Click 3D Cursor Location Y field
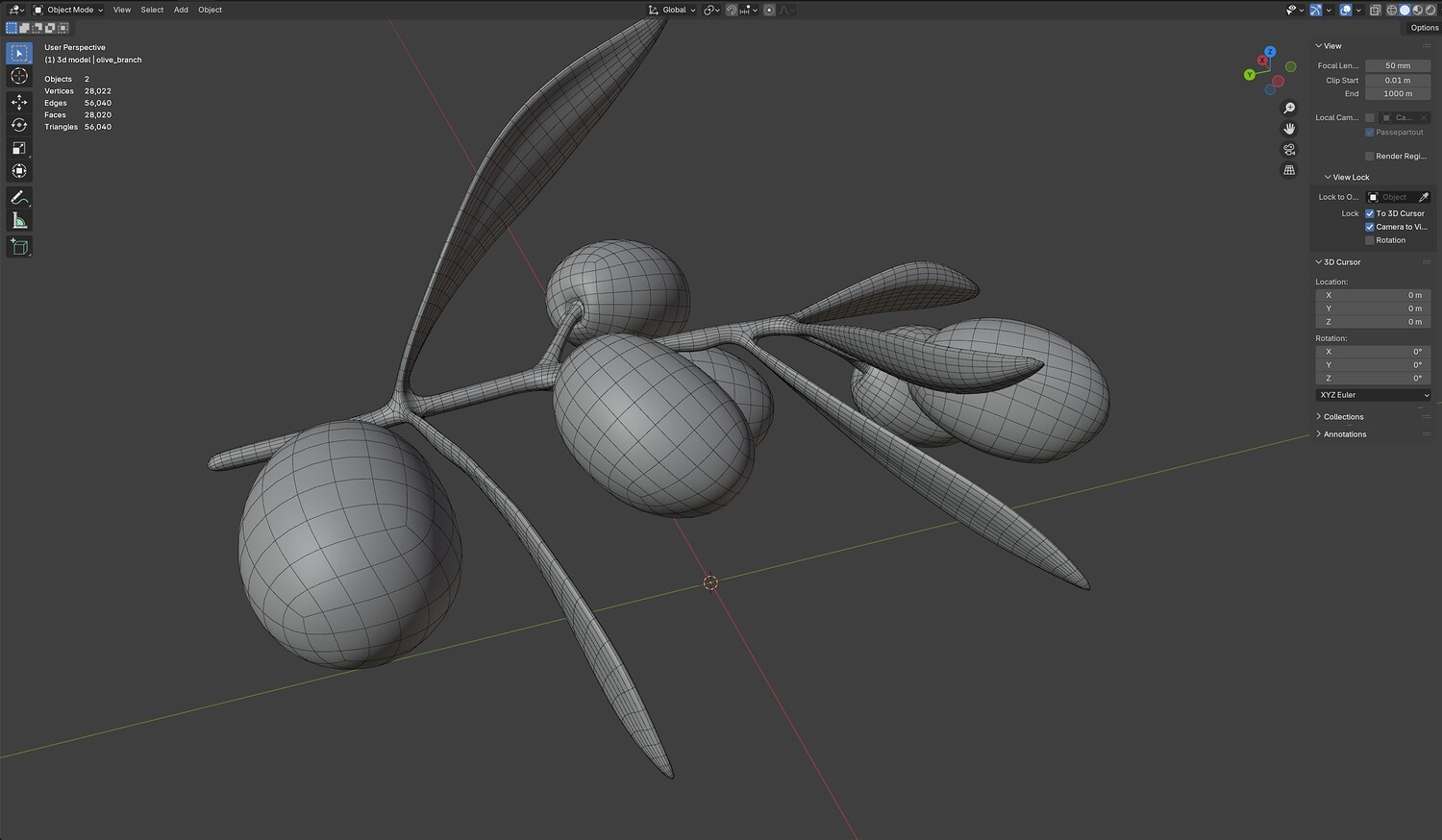Image resolution: width=1442 pixels, height=840 pixels. point(1373,309)
